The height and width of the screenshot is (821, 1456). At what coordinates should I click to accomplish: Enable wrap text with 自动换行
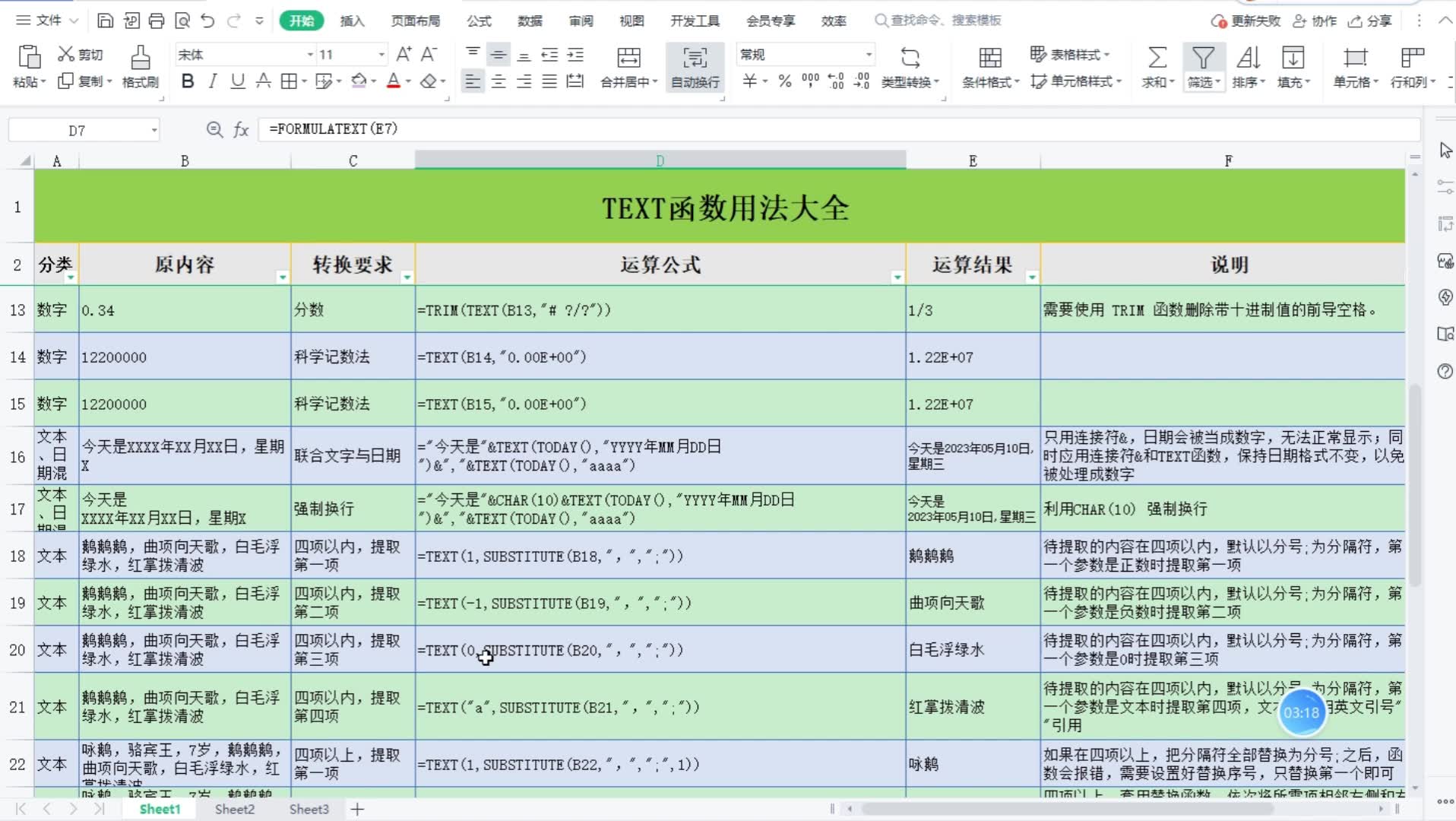(x=694, y=67)
